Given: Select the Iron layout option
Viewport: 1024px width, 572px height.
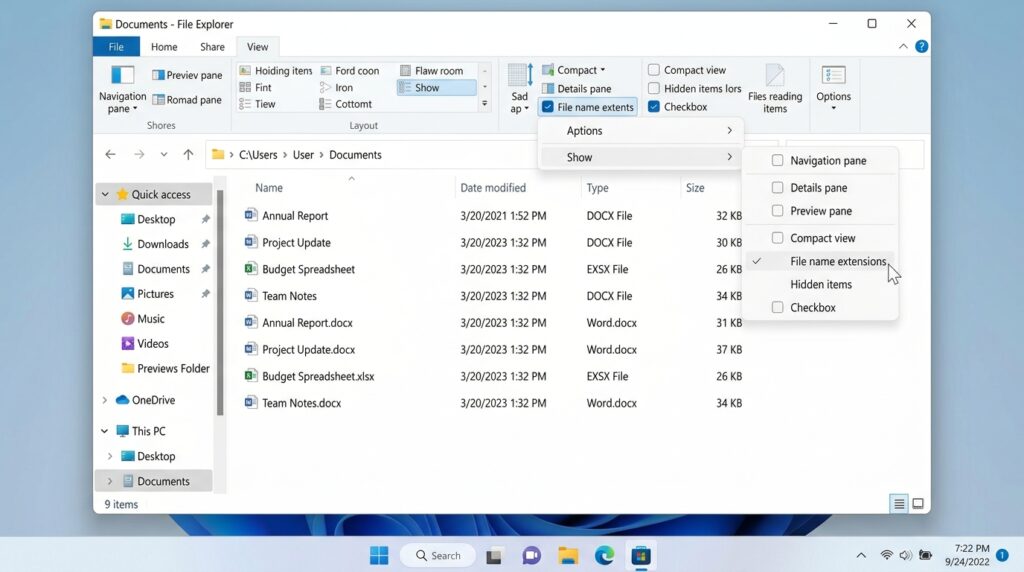Looking at the screenshot, I should pyautogui.click(x=336, y=87).
